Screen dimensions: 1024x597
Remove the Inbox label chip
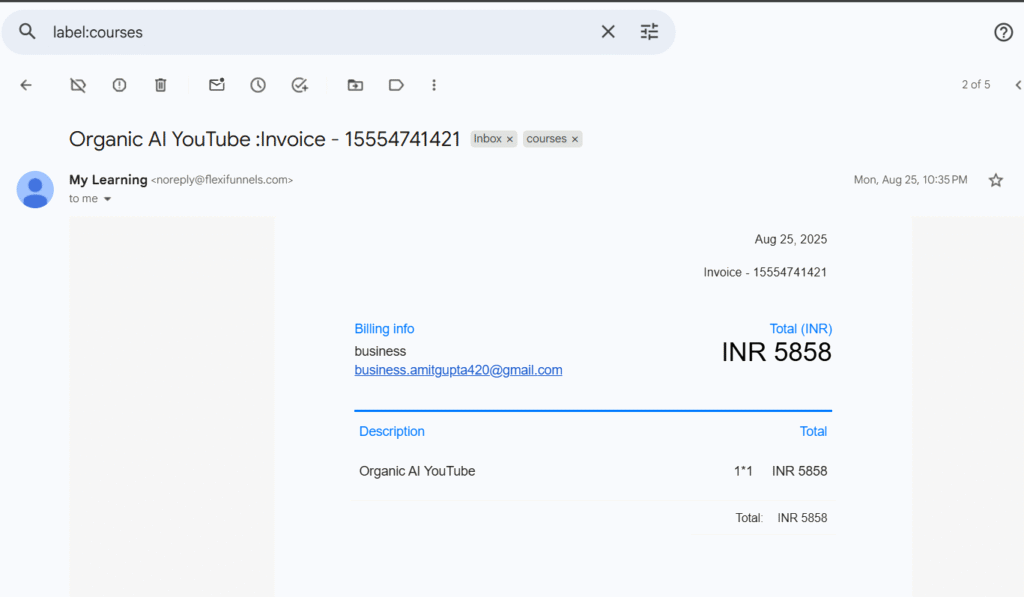510,140
